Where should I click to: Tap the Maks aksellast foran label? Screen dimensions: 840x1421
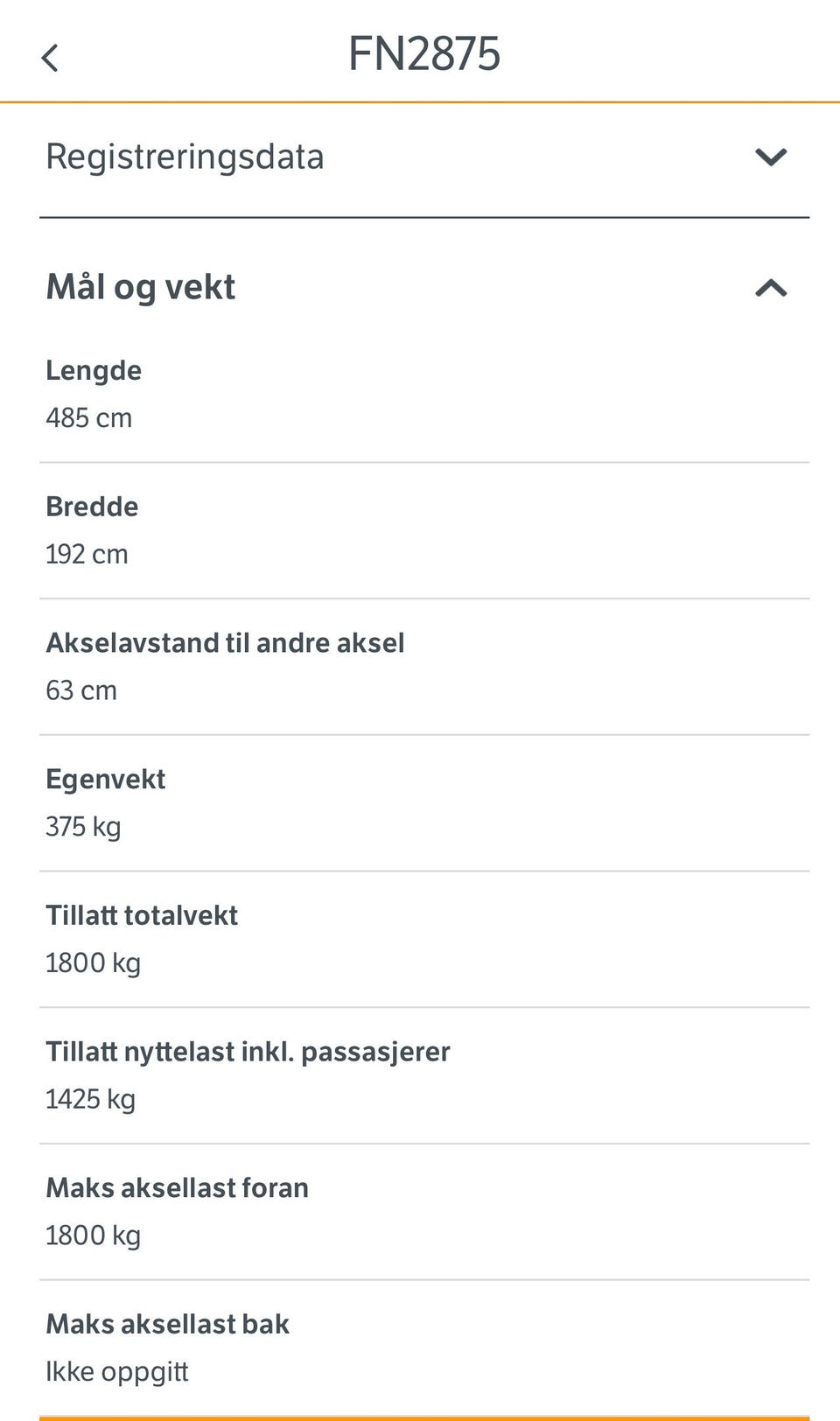click(177, 1188)
